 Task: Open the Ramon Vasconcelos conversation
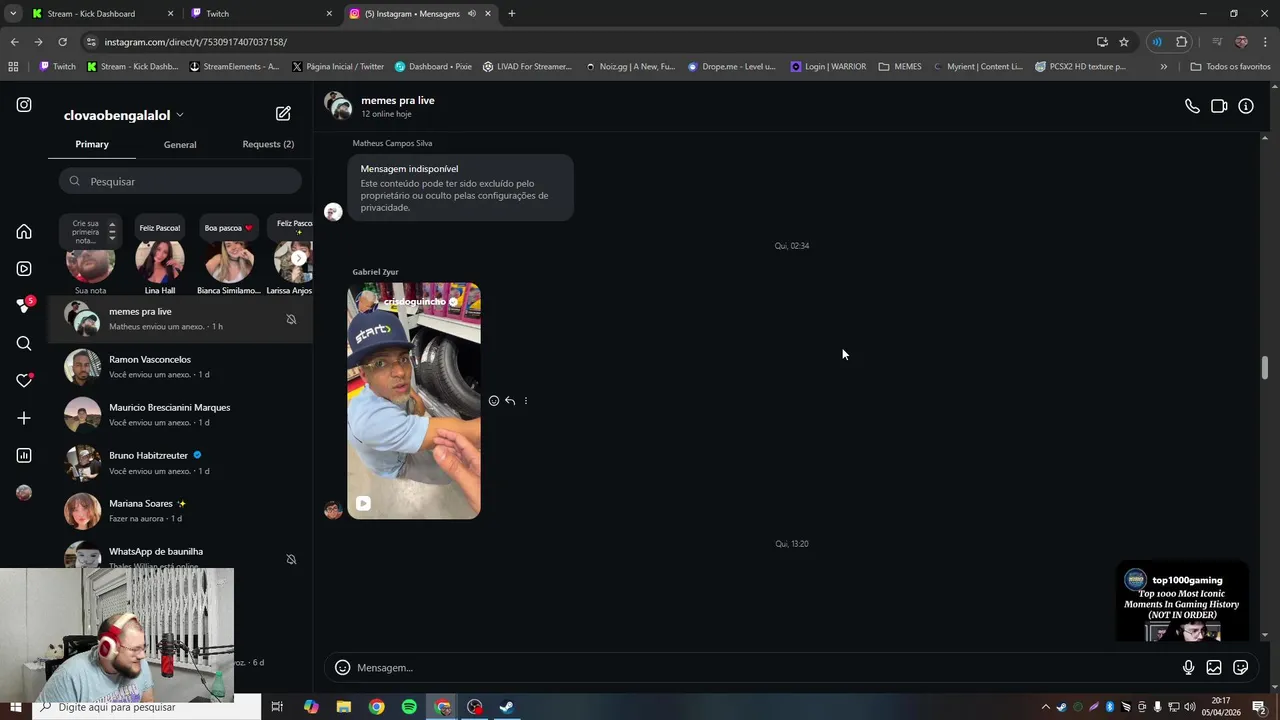180,367
